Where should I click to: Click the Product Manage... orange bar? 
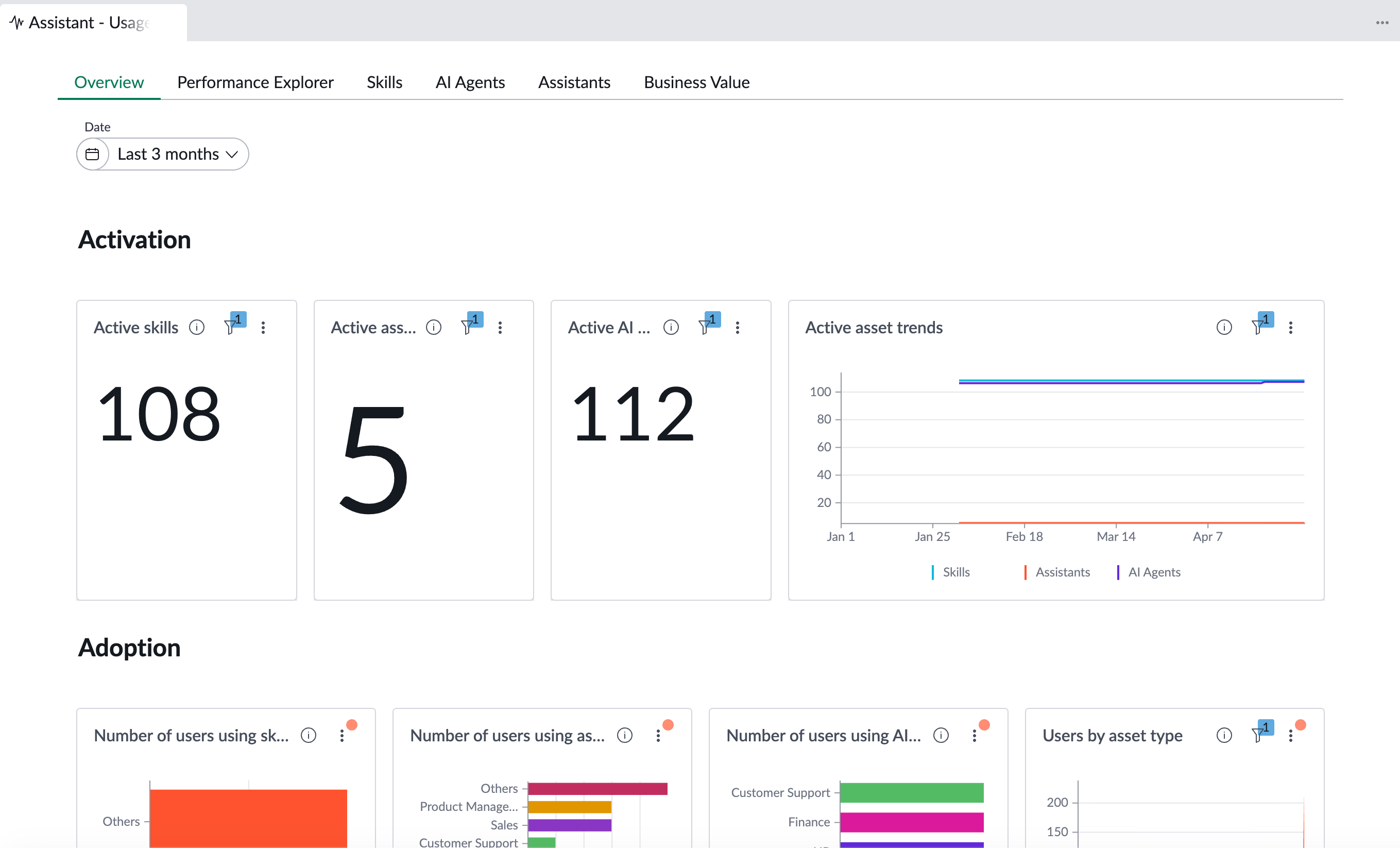pos(569,807)
